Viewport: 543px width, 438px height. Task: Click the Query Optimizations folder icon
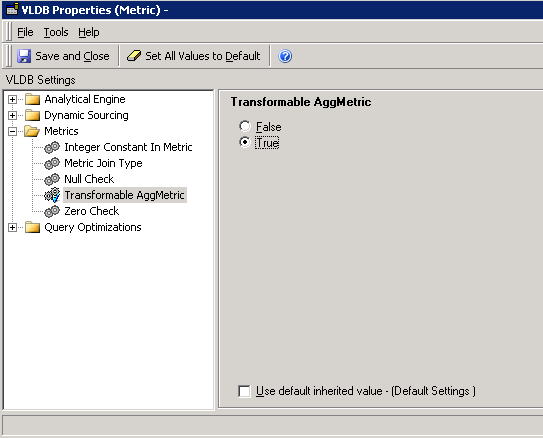[x=33, y=227]
